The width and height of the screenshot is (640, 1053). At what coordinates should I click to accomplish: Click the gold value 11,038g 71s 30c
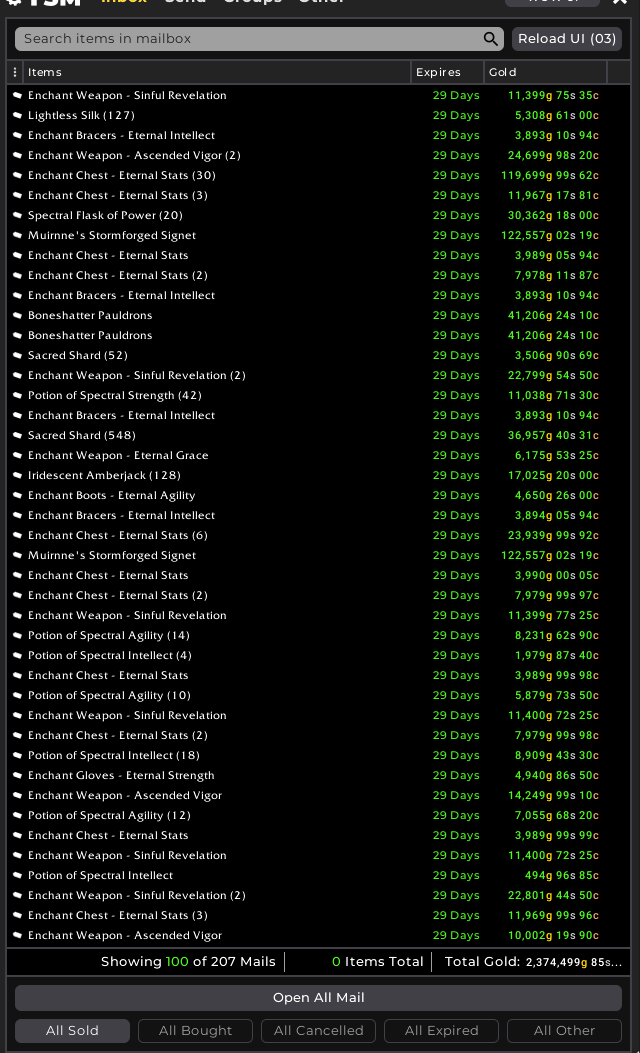(x=553, y=396)
